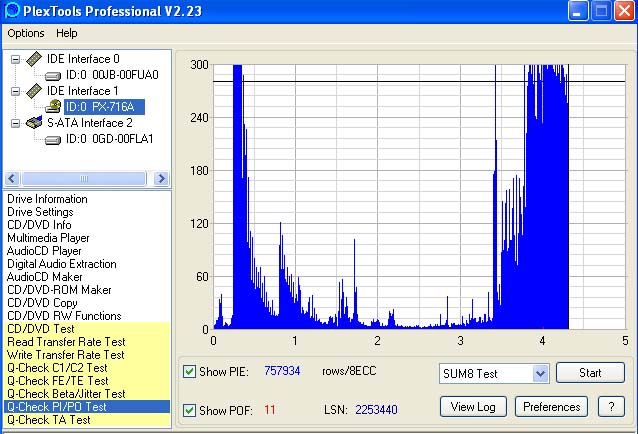Open AudioCD Maker

[45, 277]
